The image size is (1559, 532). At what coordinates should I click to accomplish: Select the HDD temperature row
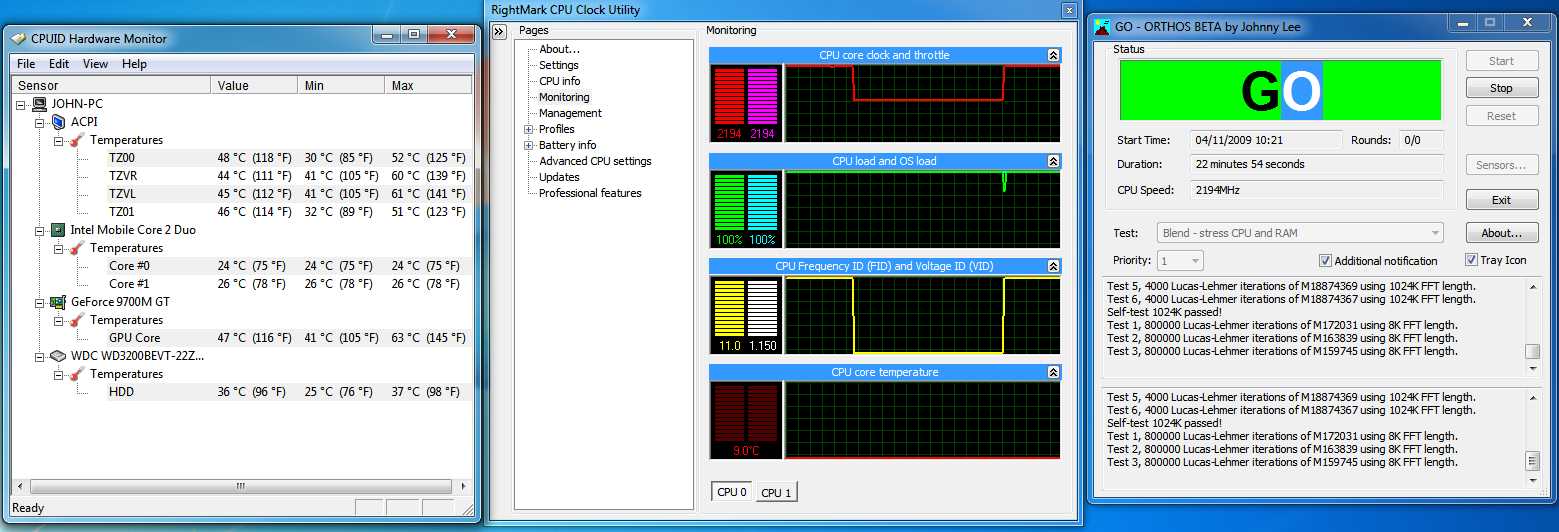[x=290, y=392]
